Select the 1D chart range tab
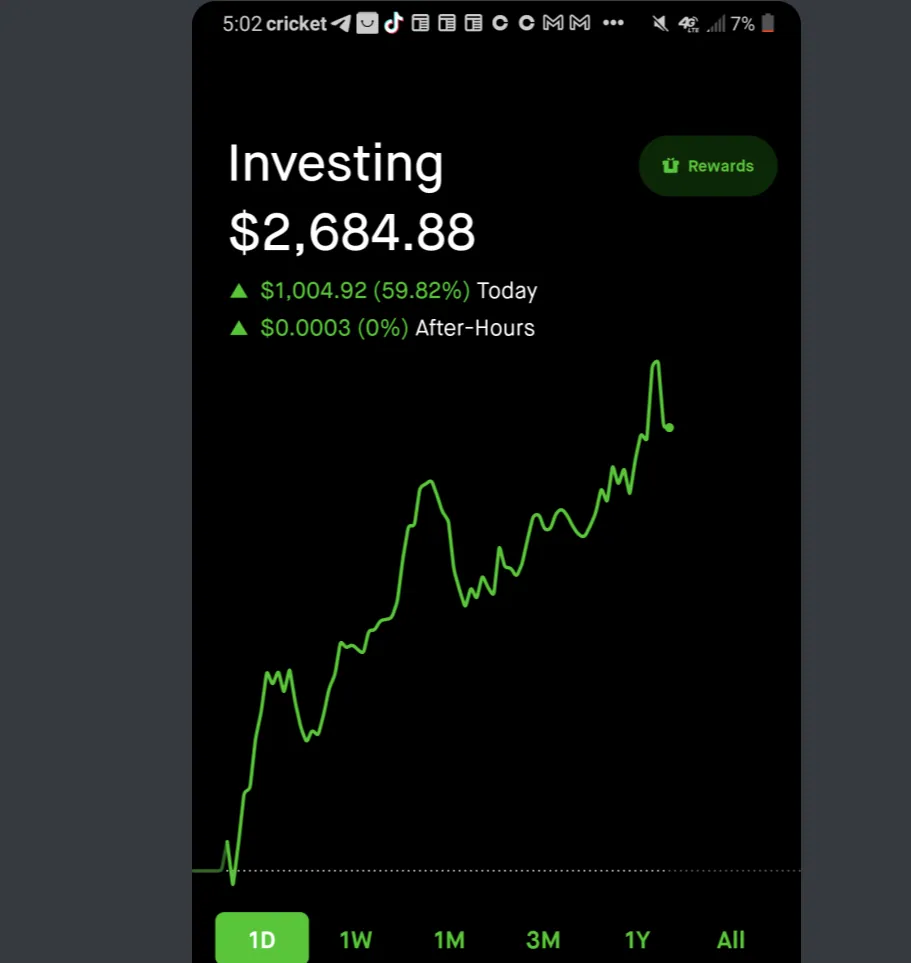The width and height of the screenshot is (911, 963). pyautogui.click(x=262, y=939)
